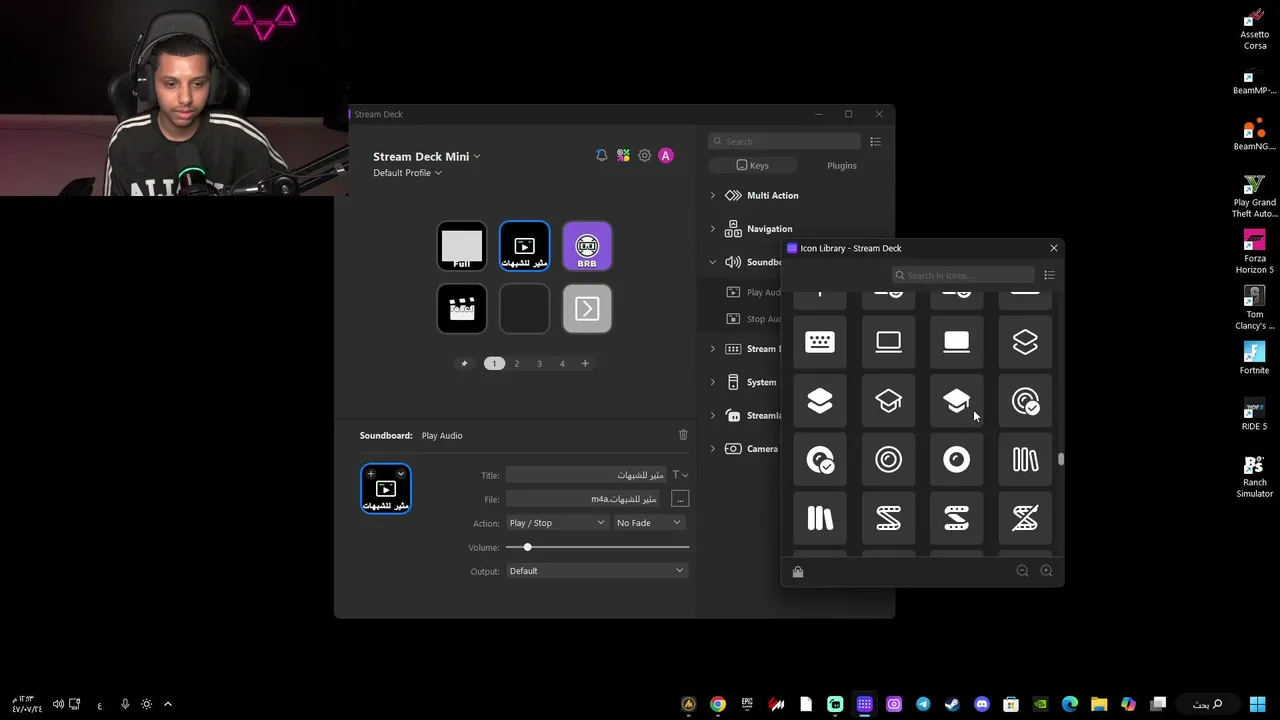Image resolution: width=1280 pixels, height=720 pixels.
Task: Add a new page with plus button
Action: tap(585, 363)
